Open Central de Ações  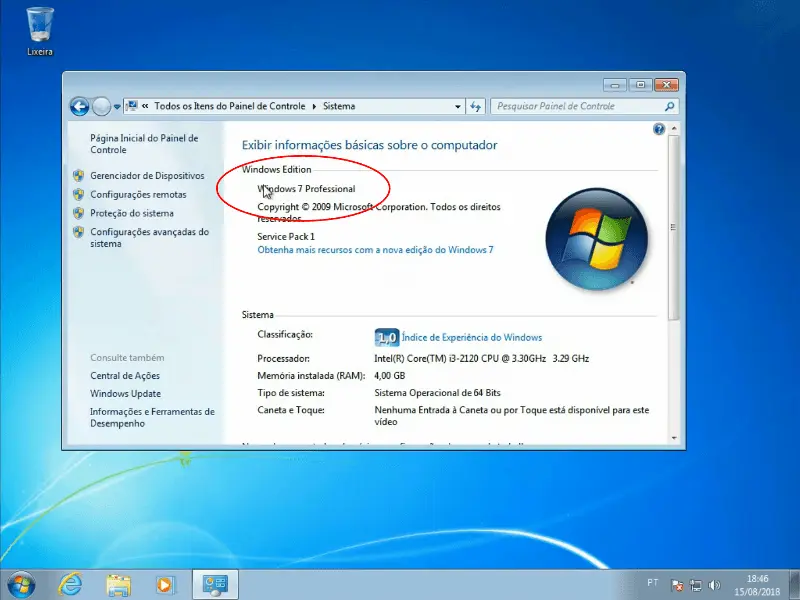pyautogui.click(x=125, y=376)
